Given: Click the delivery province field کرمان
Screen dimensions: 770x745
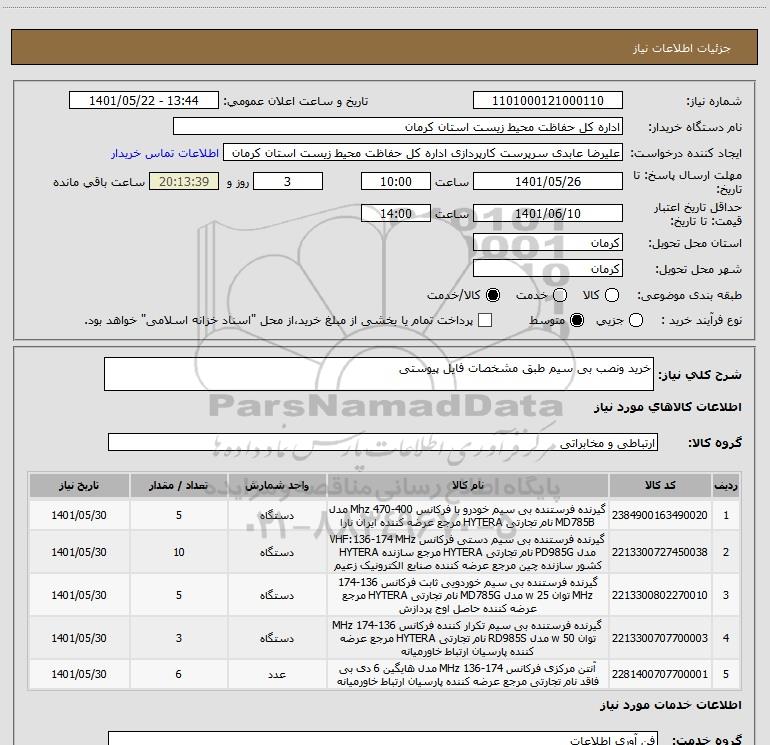Looking at the screenshot, I should pyautogui.click(x=548, y=243).
